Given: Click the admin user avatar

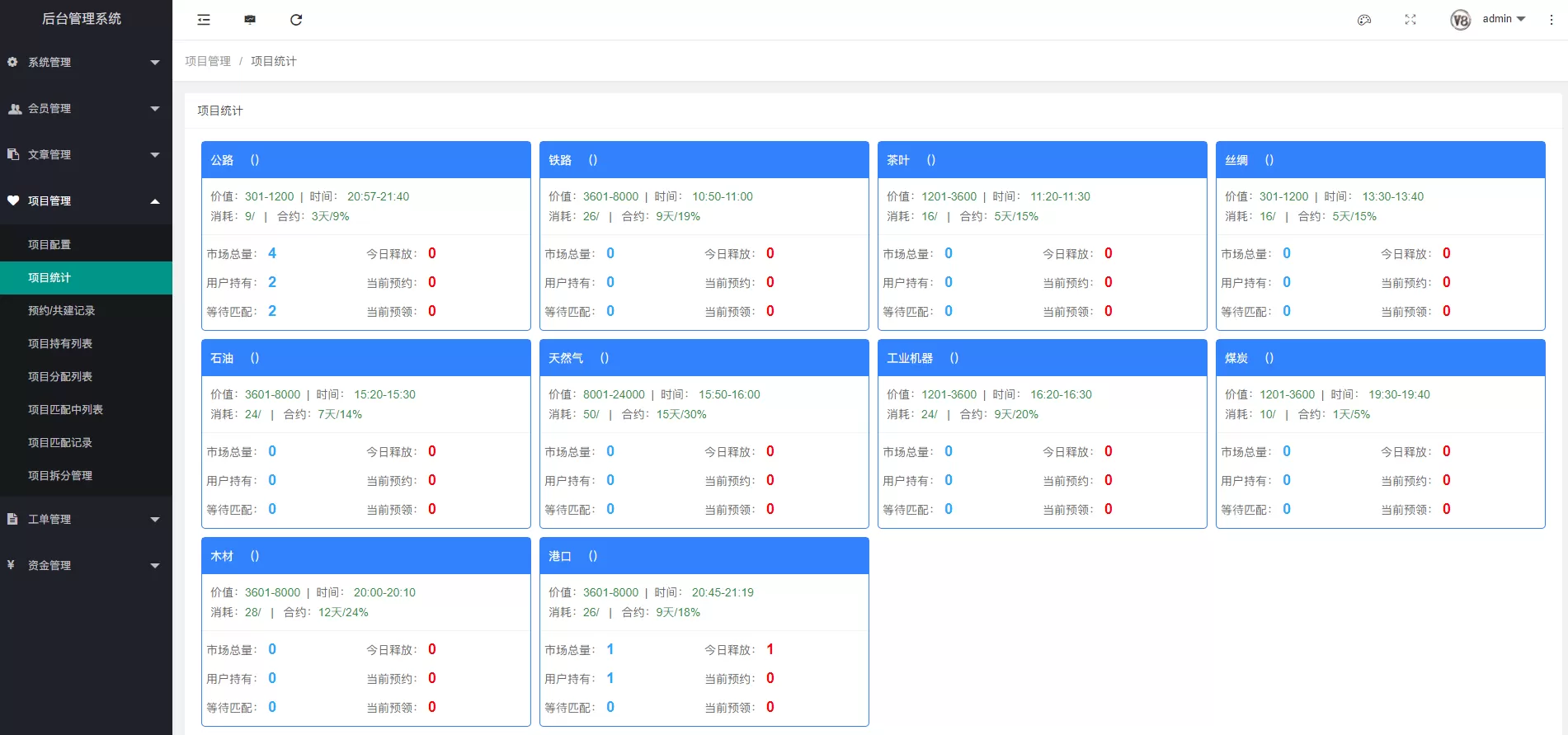Looking at the screenshot, I should point(1460,20).
